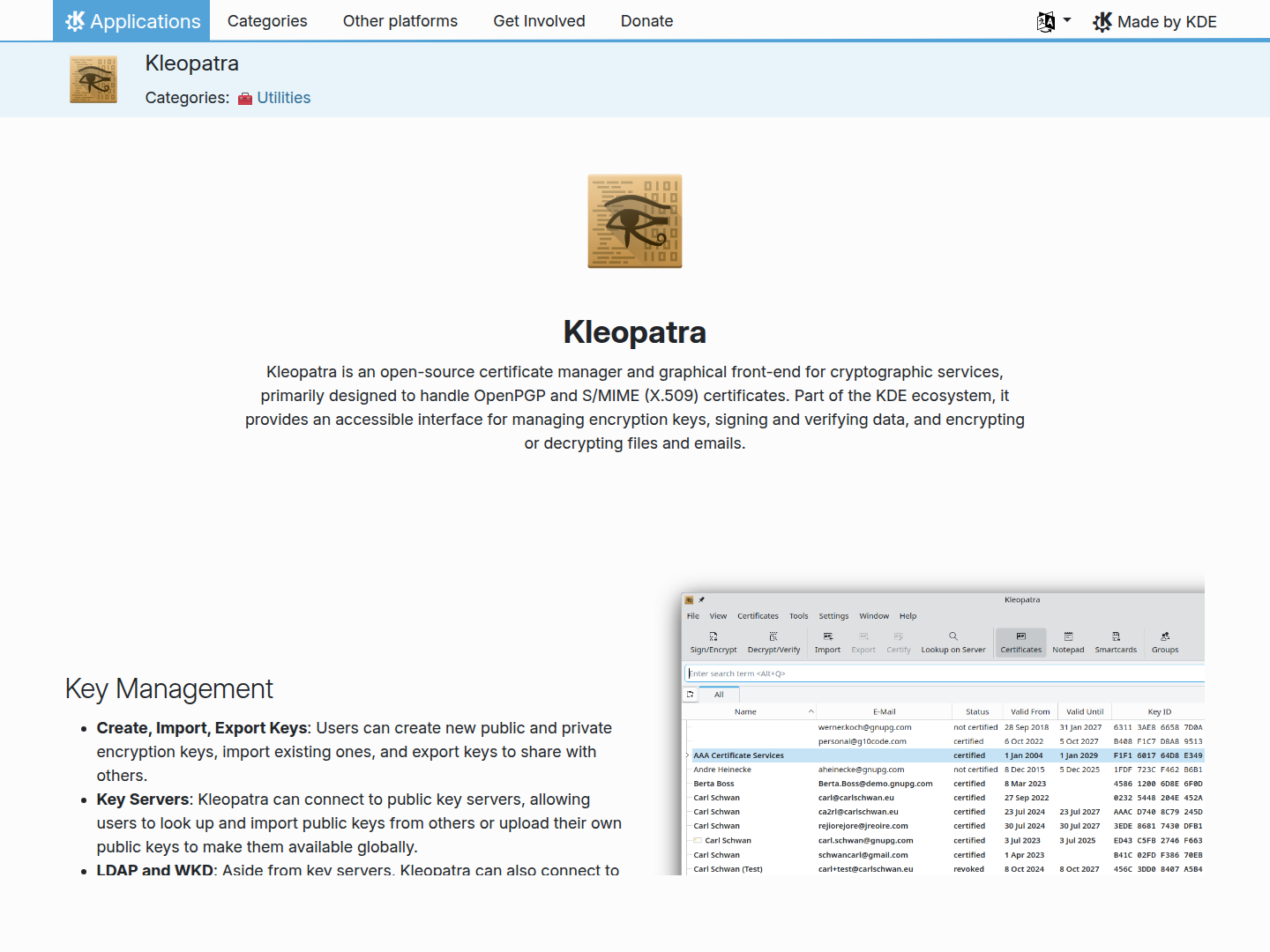Screen dimensions: 1270x952
Task: Select the Import toolbar icon
Action: pos(827,636)
